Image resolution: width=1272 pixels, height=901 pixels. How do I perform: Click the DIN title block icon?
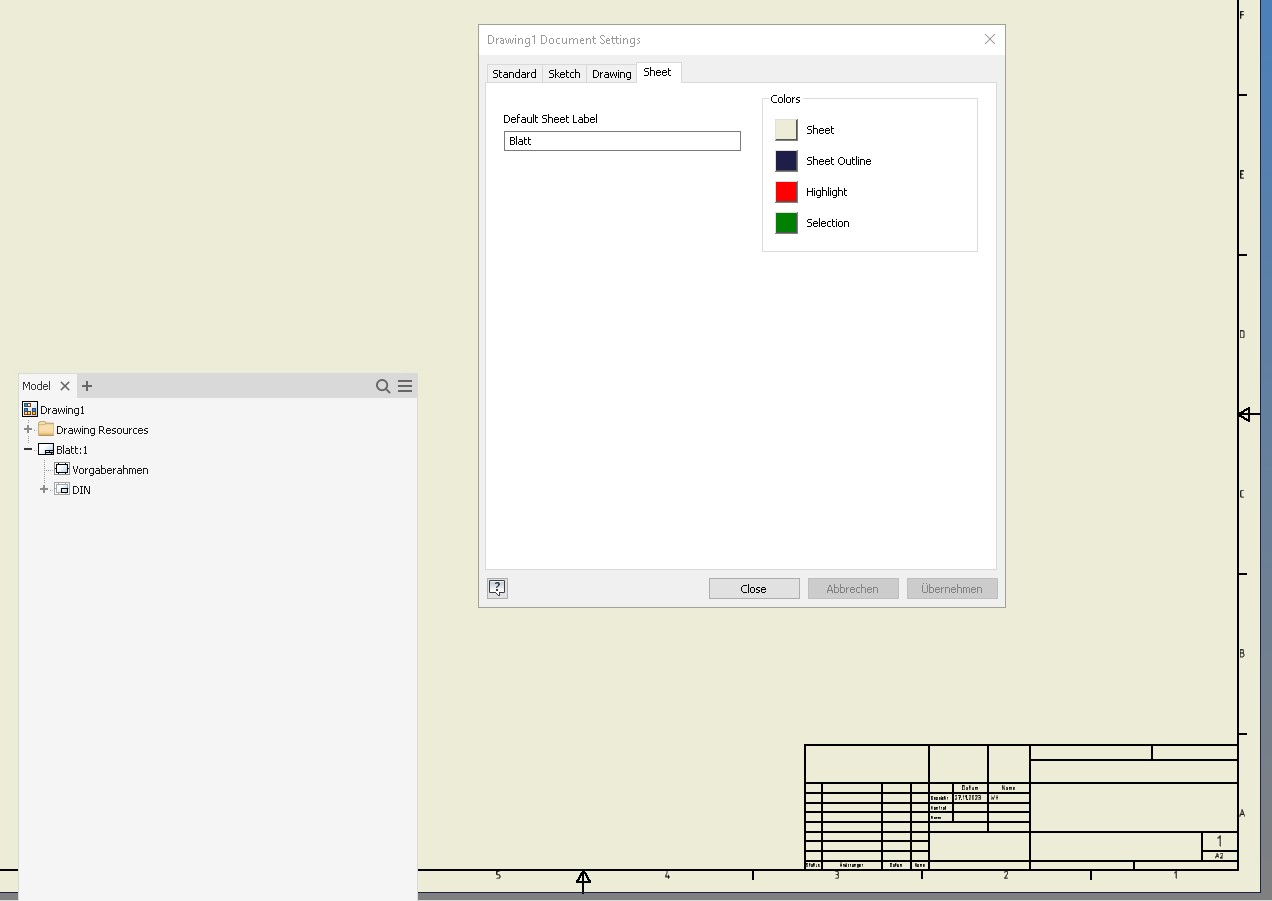pos(61,489)
